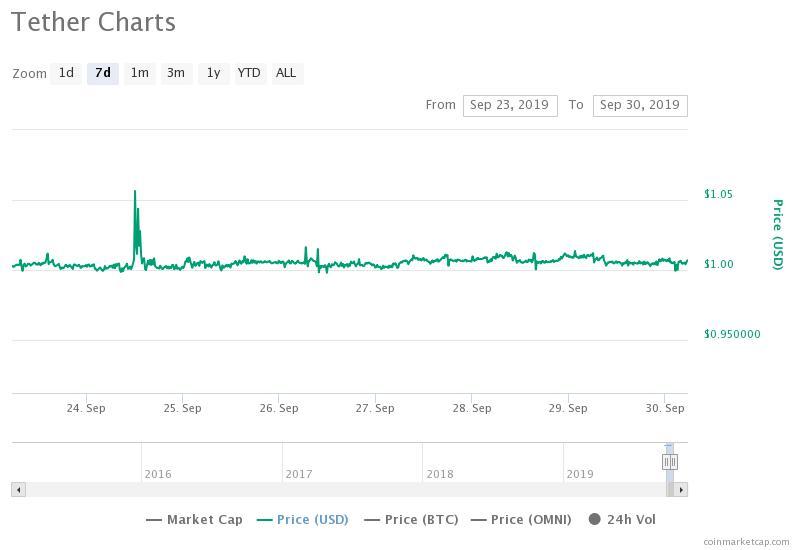The height and width of the screenshot is (550, 800).
Task: Toggle the Price (BTC) series
Action: pos(411,520)
